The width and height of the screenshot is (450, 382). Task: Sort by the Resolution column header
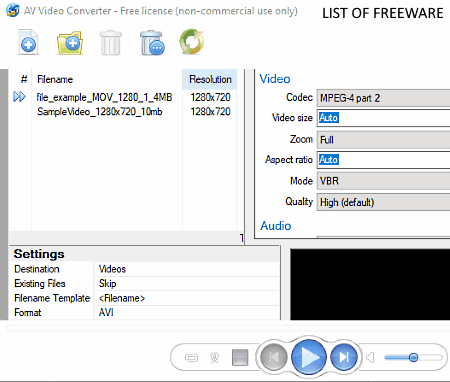[x=210, y=79]
